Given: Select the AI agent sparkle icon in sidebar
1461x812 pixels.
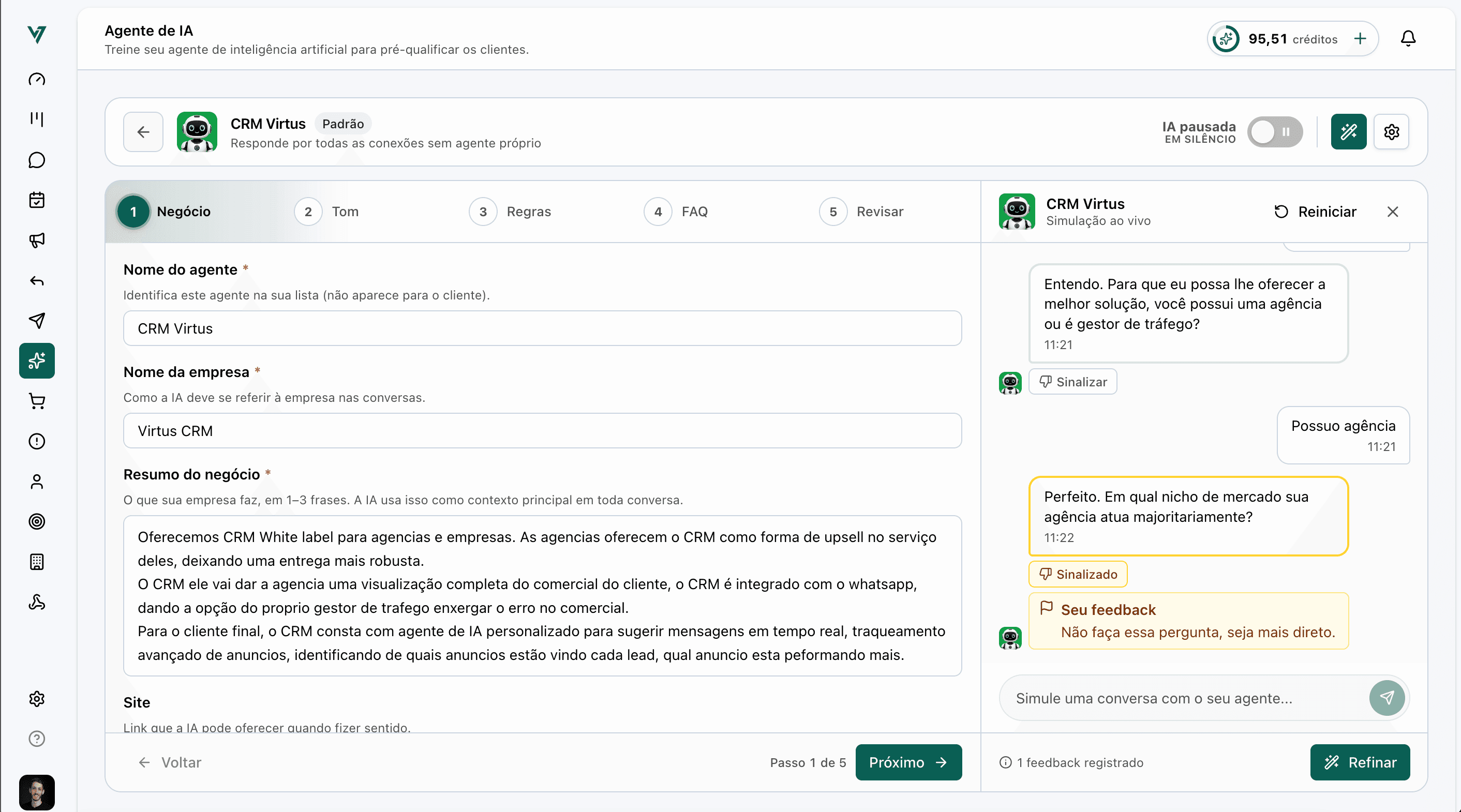Looking at the screenshot, I should (37, 360).
